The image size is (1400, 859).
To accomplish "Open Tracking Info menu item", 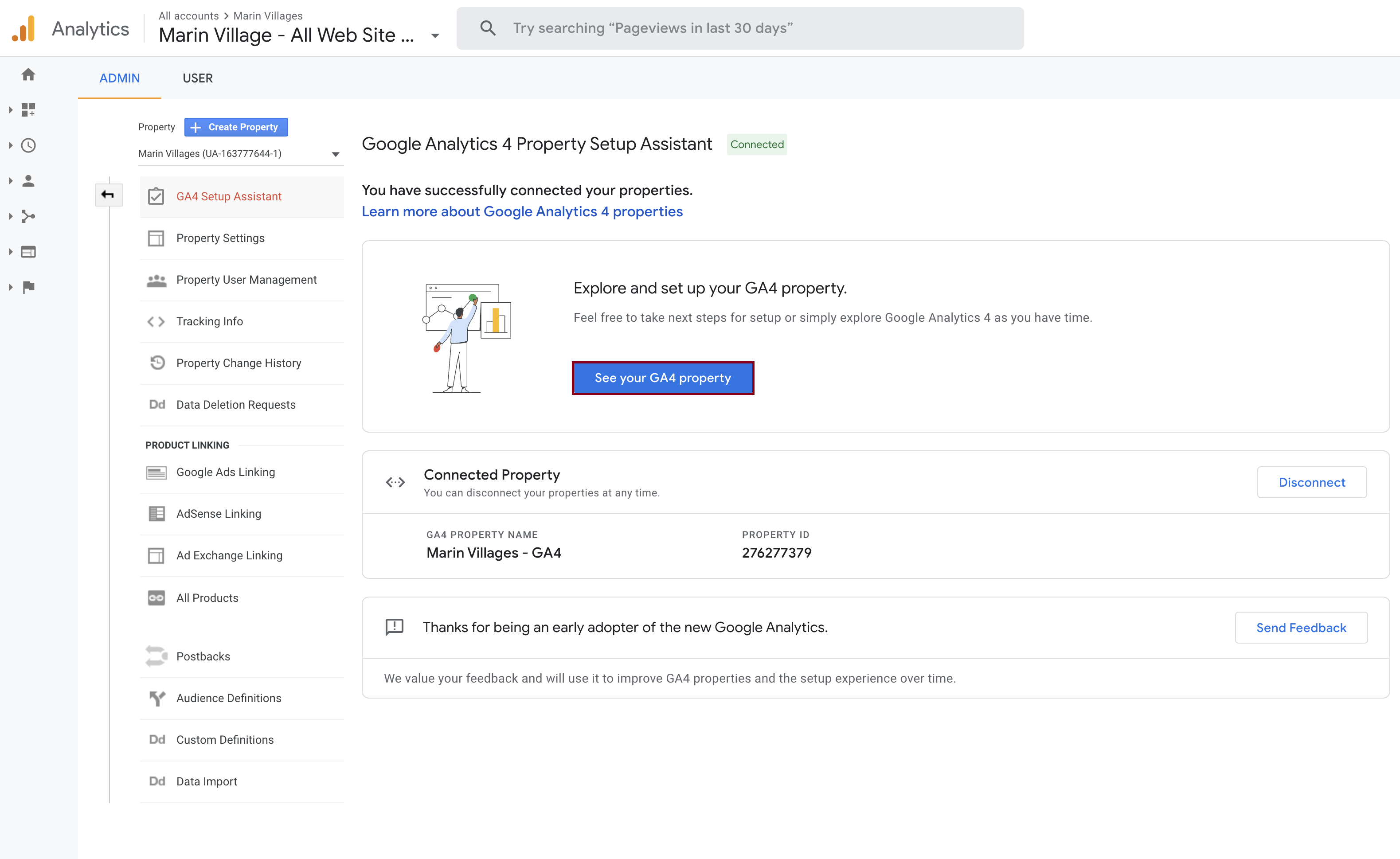I will (x=242, y=321).
